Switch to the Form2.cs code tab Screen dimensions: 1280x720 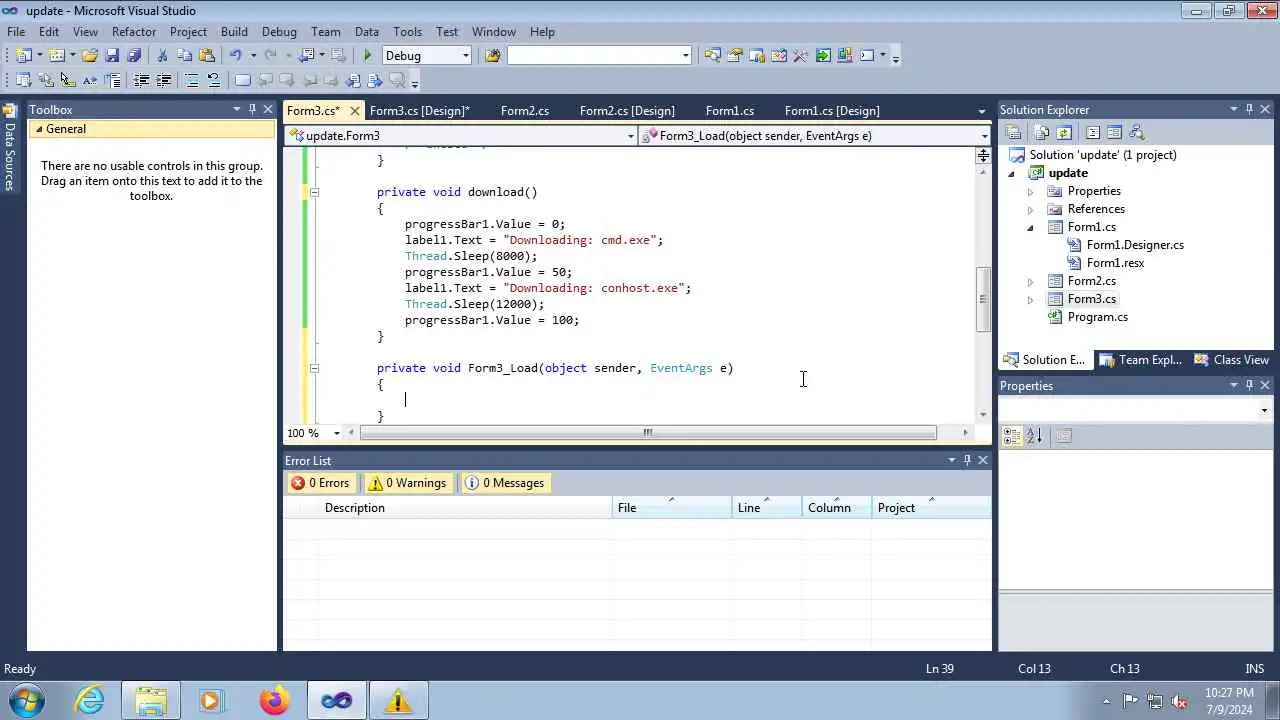pyautogui.click(x=525, y=110)
